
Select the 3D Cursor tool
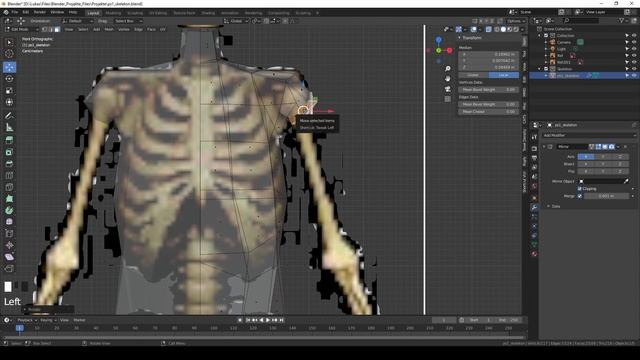(x=9, y=54)
